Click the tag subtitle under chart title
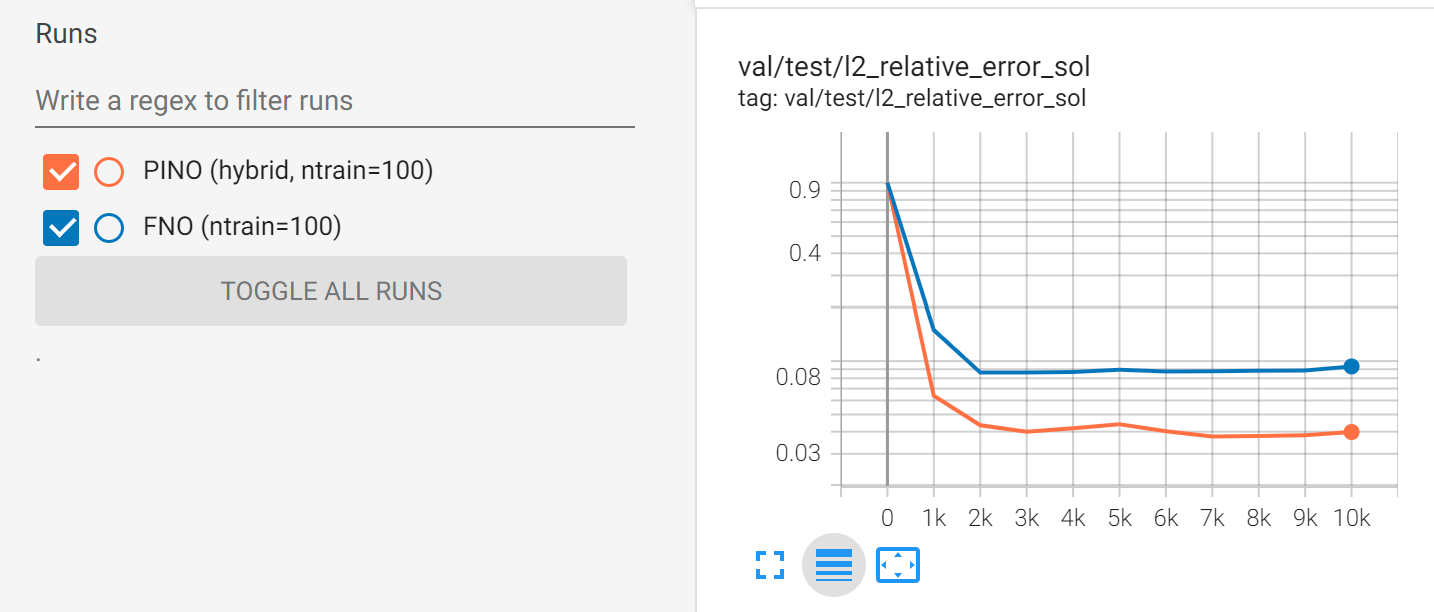 pos(911,98)
